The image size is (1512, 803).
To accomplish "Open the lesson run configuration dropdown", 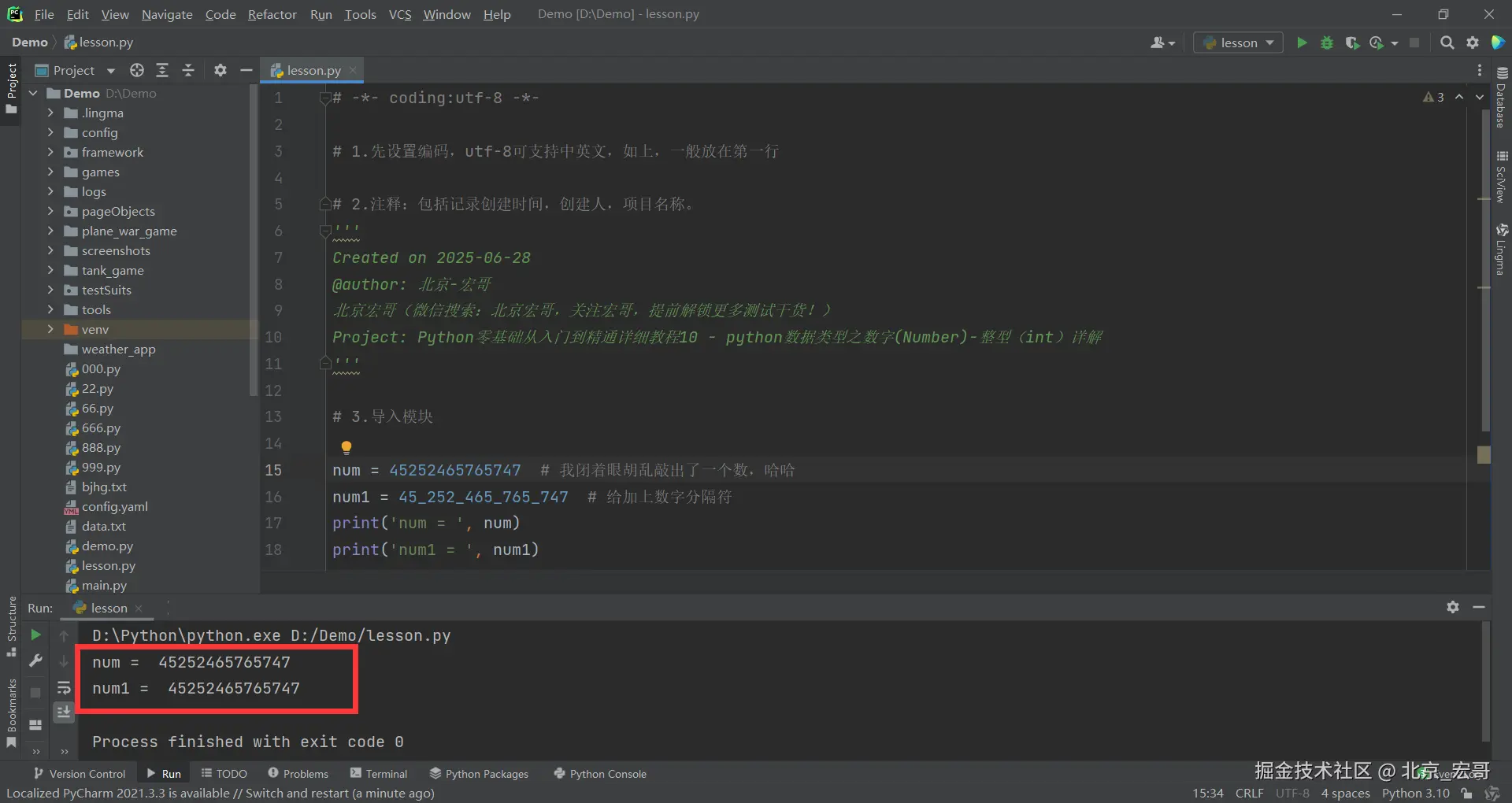I will pos(1238,43).
